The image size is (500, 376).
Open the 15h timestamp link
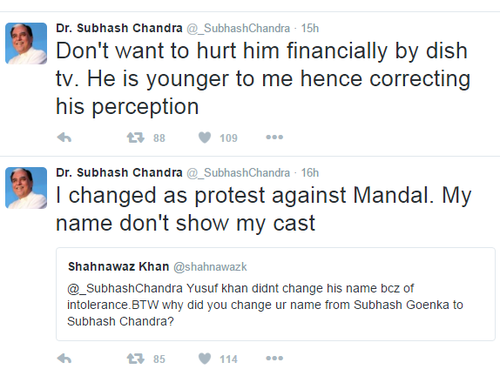pyautogui.click(x=310, y=28)
